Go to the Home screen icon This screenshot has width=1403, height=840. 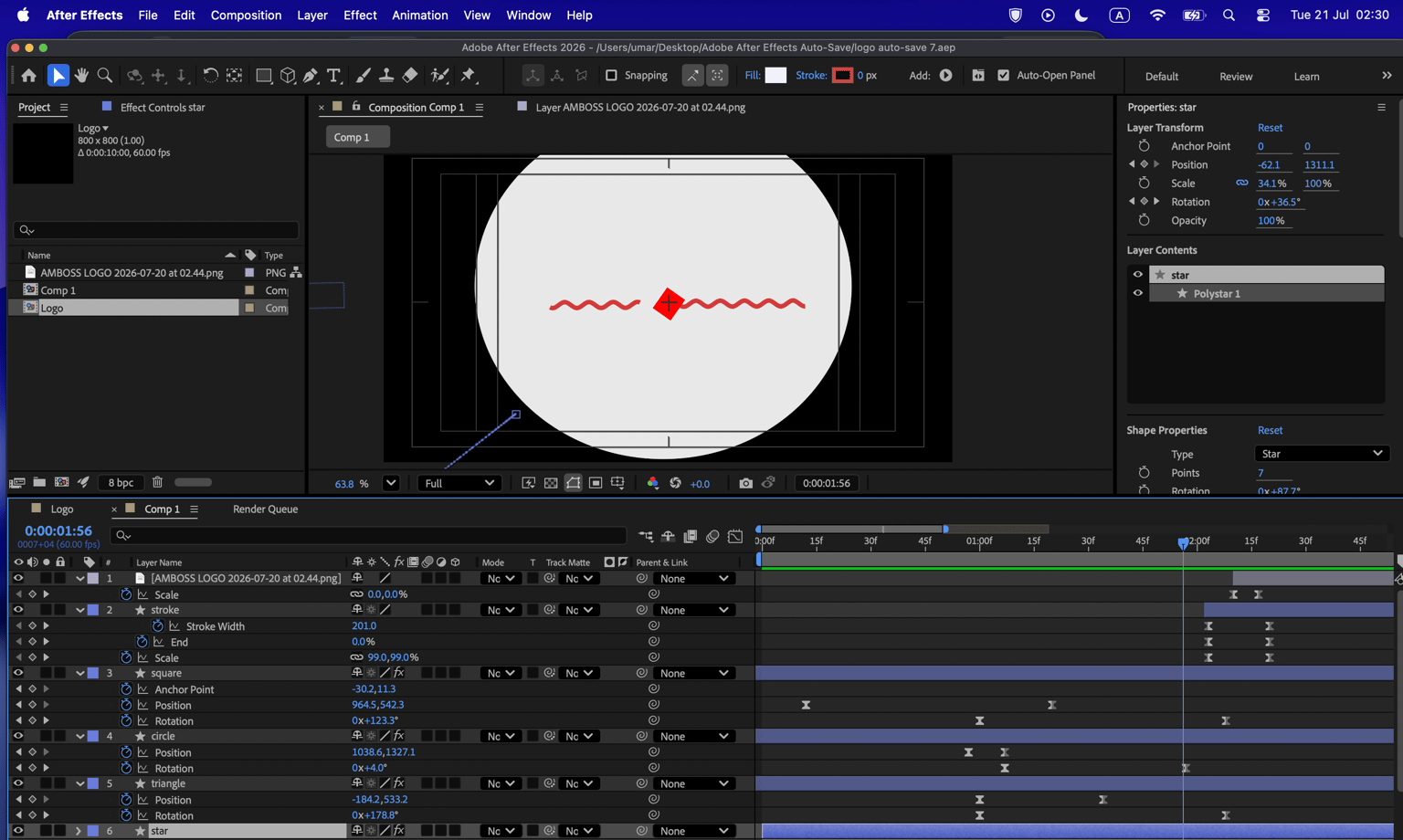point(29,76)
